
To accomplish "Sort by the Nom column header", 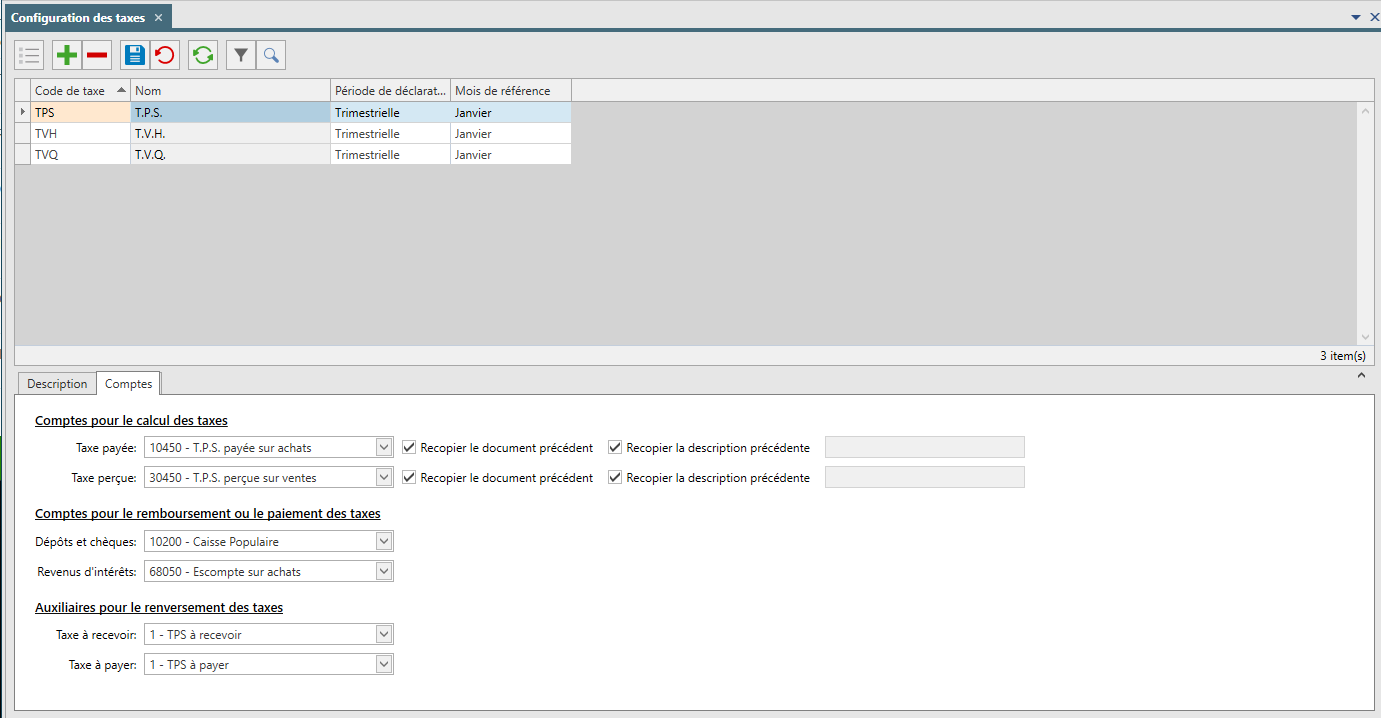I will (231, 91).
